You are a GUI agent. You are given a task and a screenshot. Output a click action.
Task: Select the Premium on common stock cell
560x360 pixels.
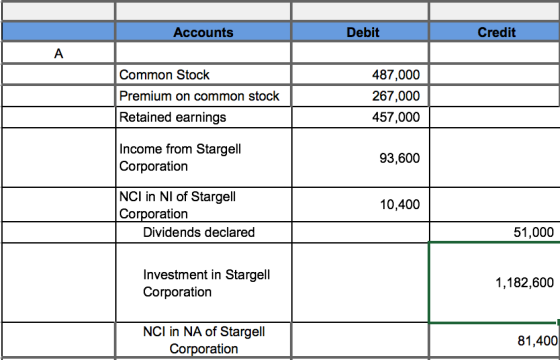click(x=203, y=96)
